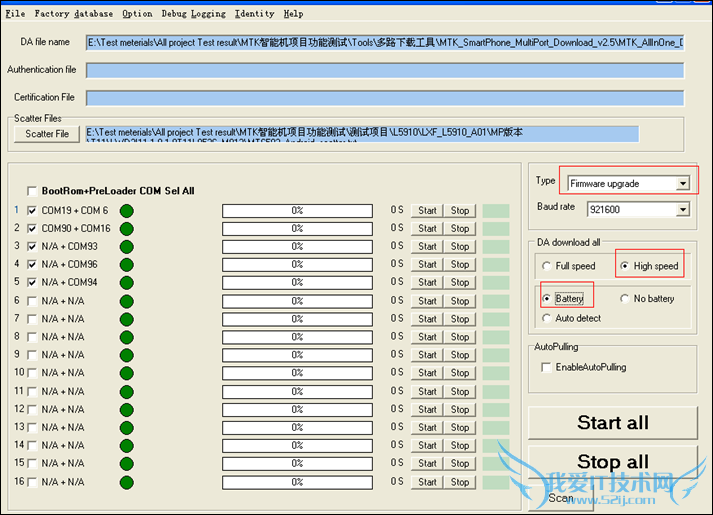Click the green status circle beside N/A + COM93
This screenshot has height=515, width=713.
click(127, 247)
